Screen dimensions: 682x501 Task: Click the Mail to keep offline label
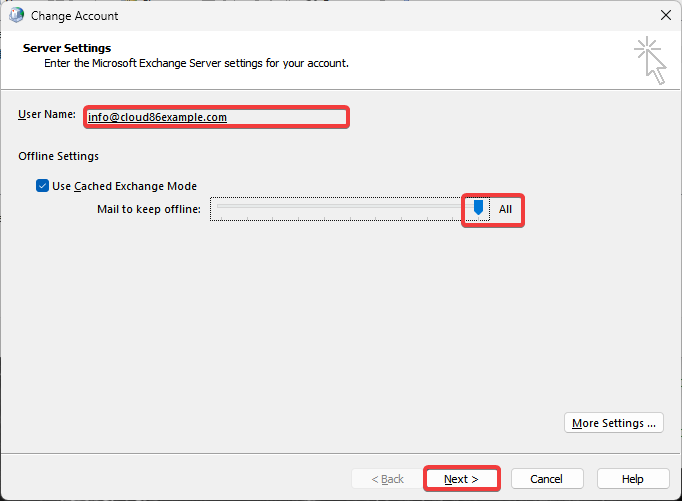(x=149, y=209)
